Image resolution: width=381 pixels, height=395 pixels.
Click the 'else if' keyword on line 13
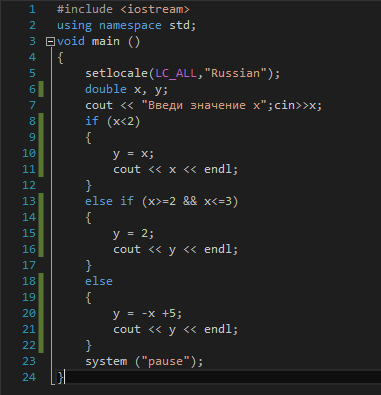(109, 201)
